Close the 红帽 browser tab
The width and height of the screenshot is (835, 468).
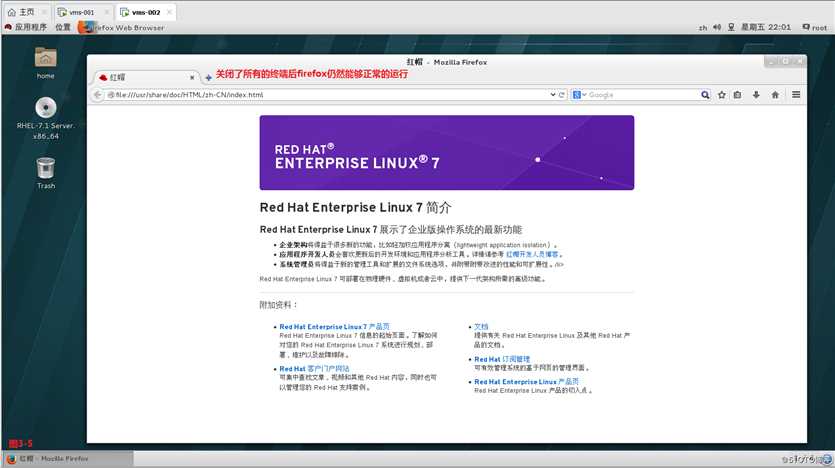click(192, 78)
